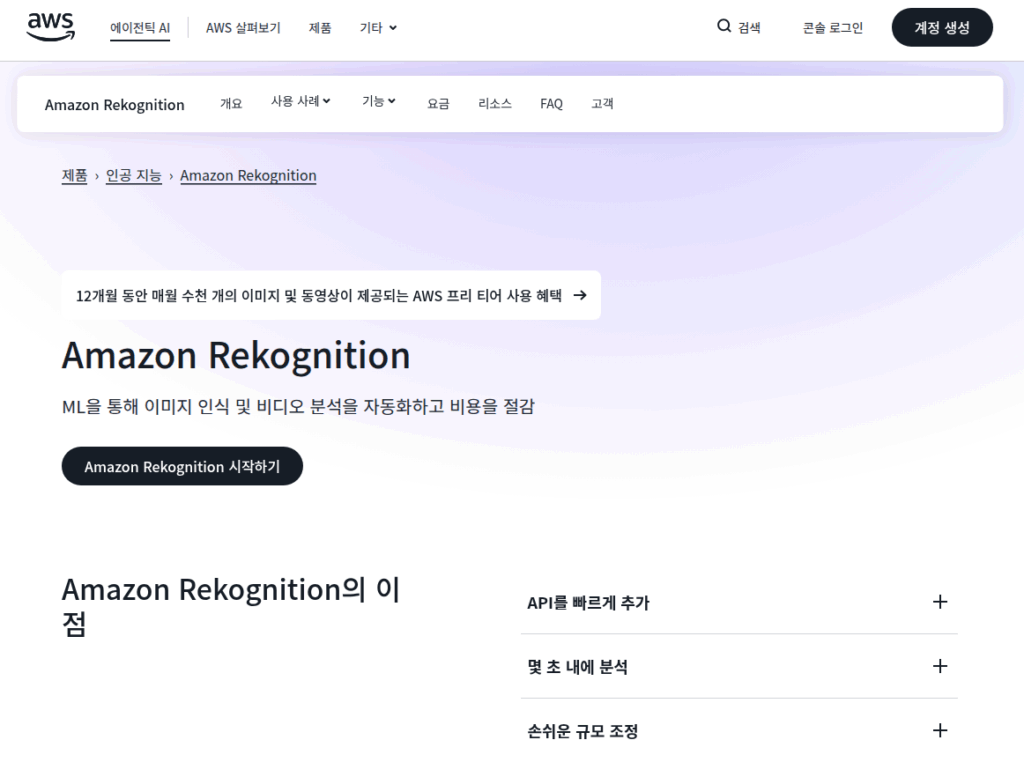Switch to the 개요 tab
The width and height of the screenshot is (1024, 777).
coord(231,103)
